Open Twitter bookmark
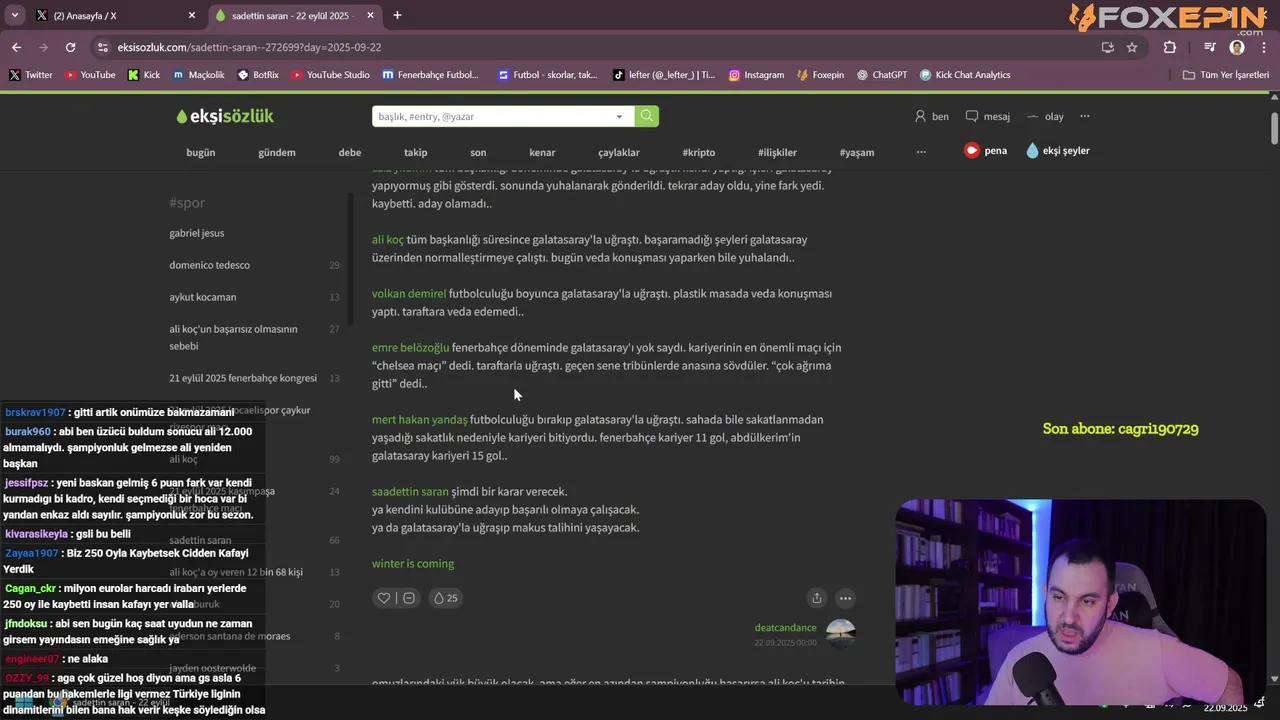The width and height of the screenshot is (1280, 720). click(x=31, y=75)
